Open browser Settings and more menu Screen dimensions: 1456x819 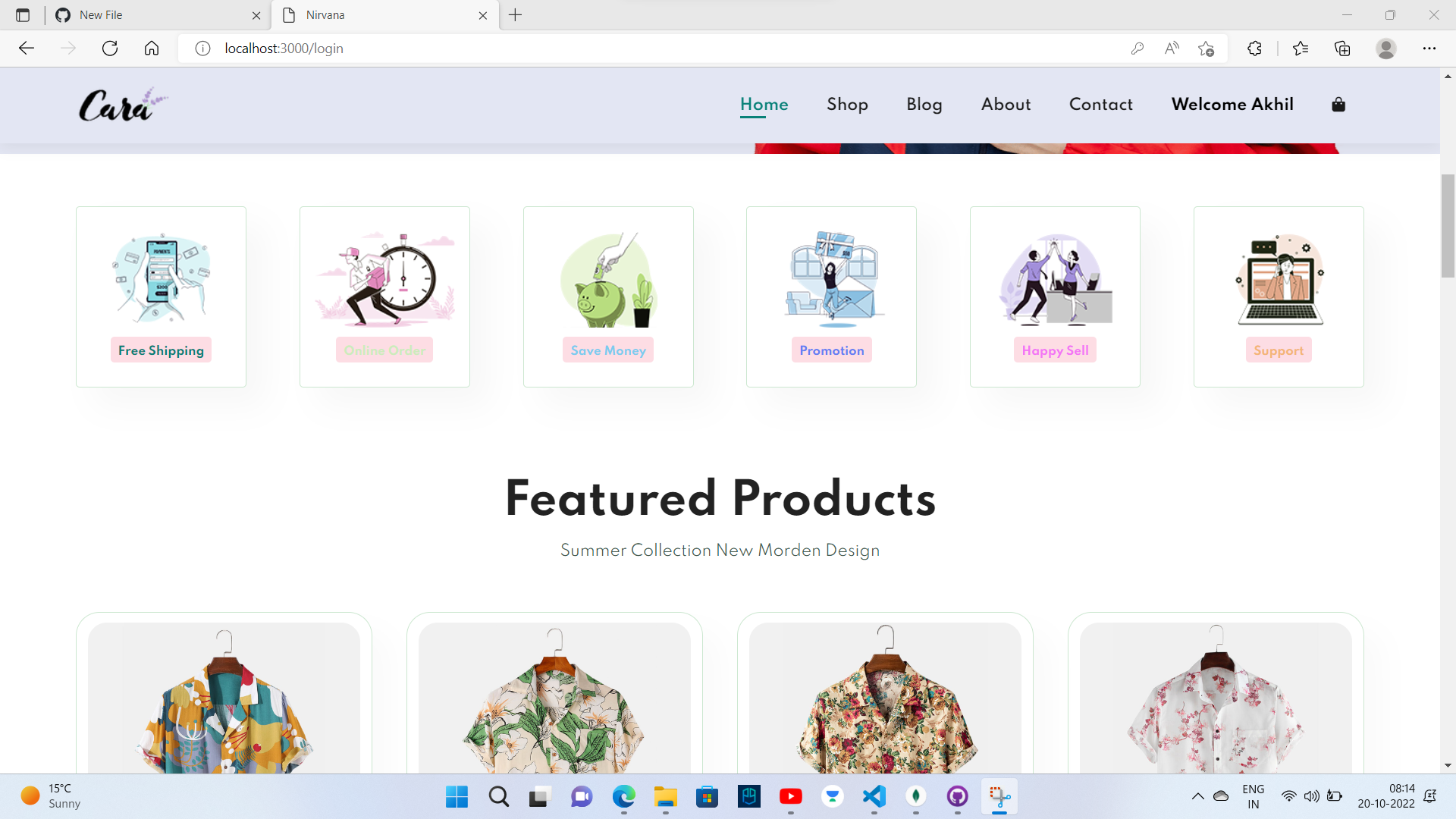(1429, 49)
